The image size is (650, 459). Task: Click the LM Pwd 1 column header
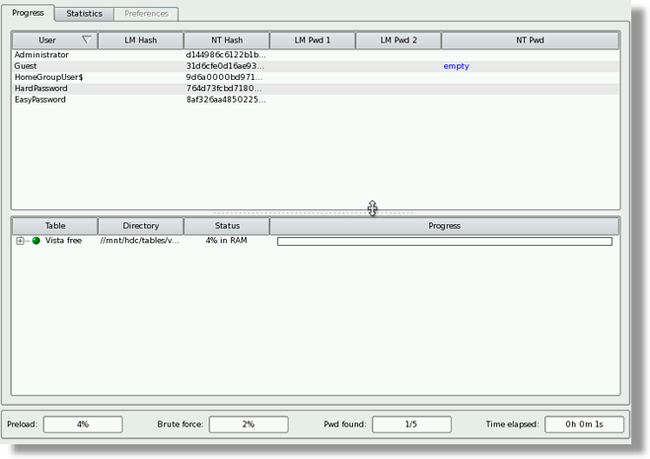(312, 40)
